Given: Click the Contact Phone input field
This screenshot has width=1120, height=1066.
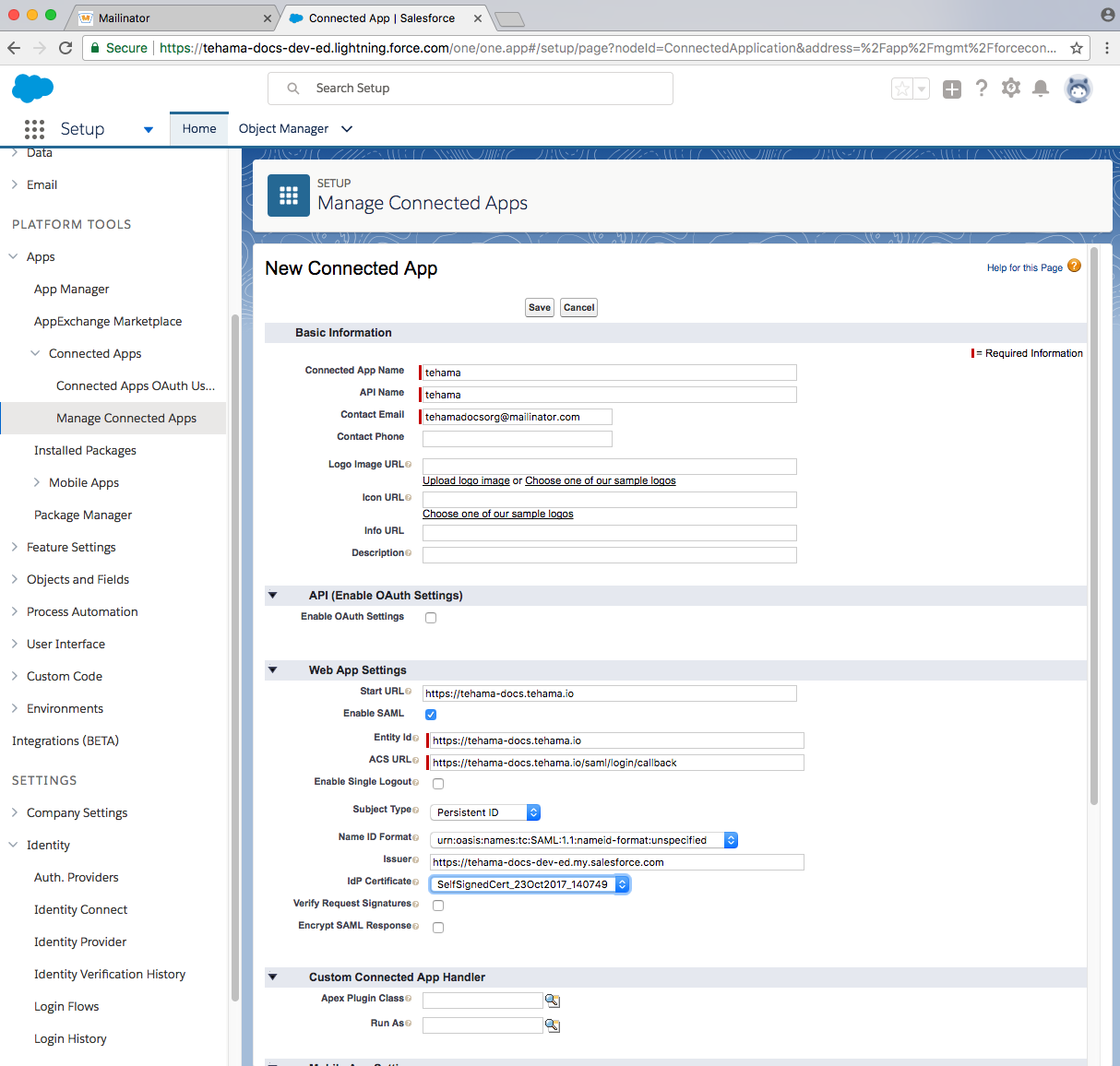Looking at the screenshot, I should 518,439.
